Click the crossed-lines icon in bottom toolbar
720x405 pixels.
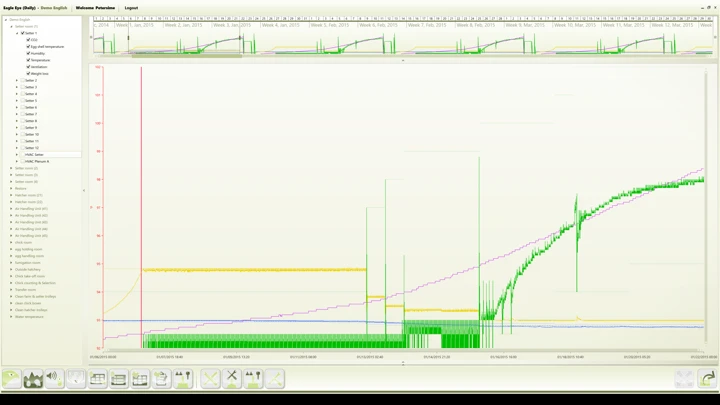pyautogui.click(x=211, y=378)
